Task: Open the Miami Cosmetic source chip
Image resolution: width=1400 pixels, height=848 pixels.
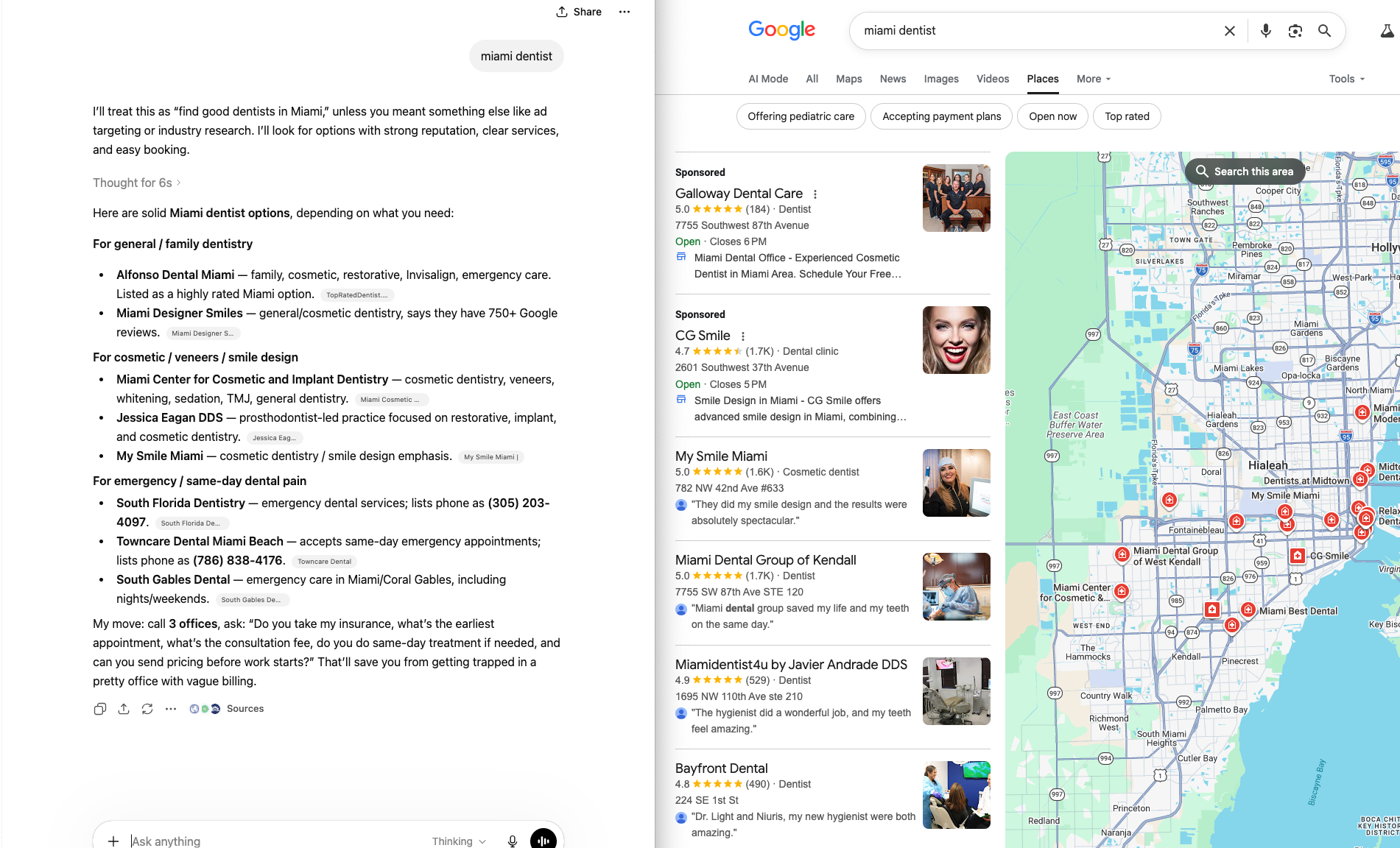Action: [x=391, y=400]
